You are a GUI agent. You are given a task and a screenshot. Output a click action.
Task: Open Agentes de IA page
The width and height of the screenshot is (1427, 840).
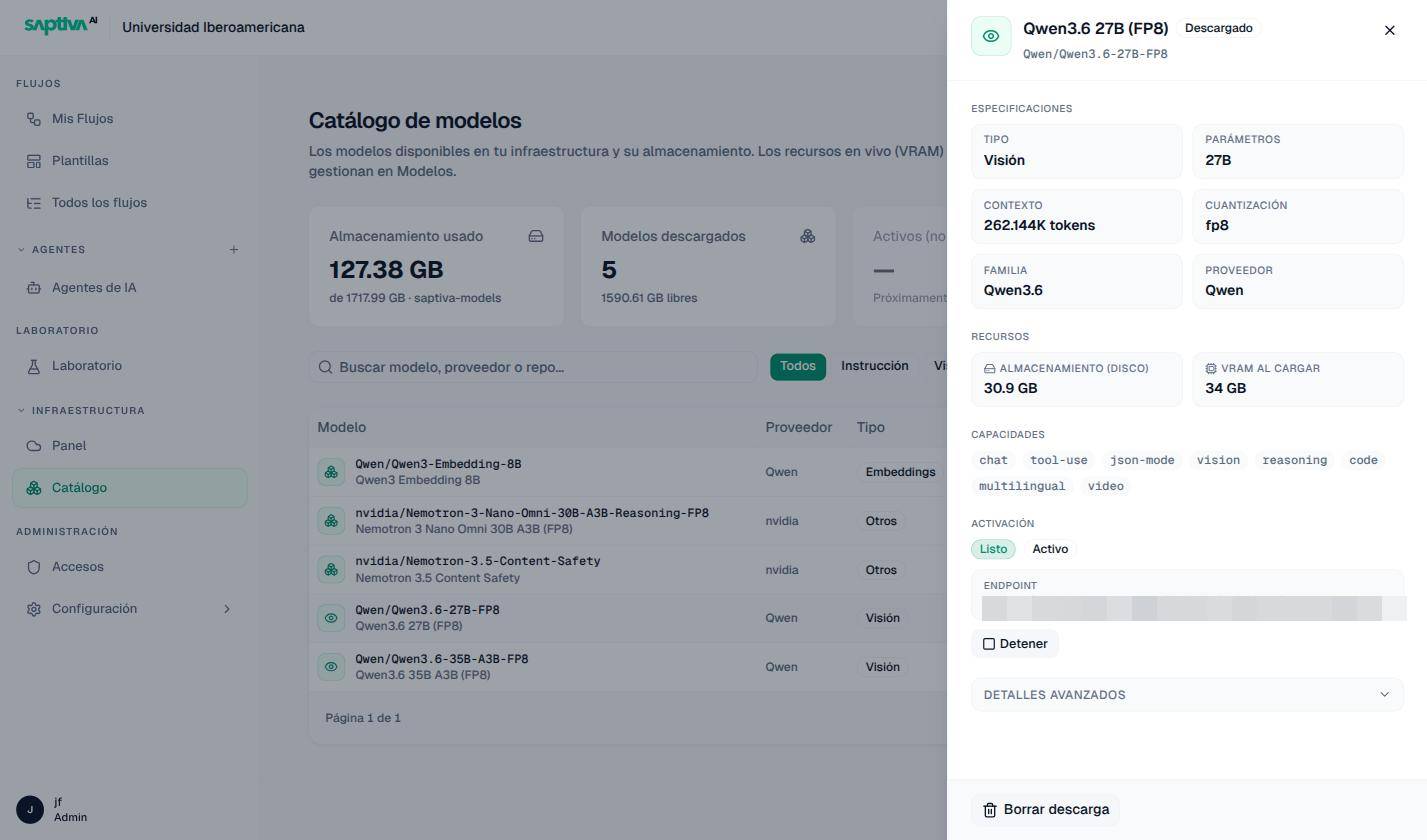click(130, 288)
